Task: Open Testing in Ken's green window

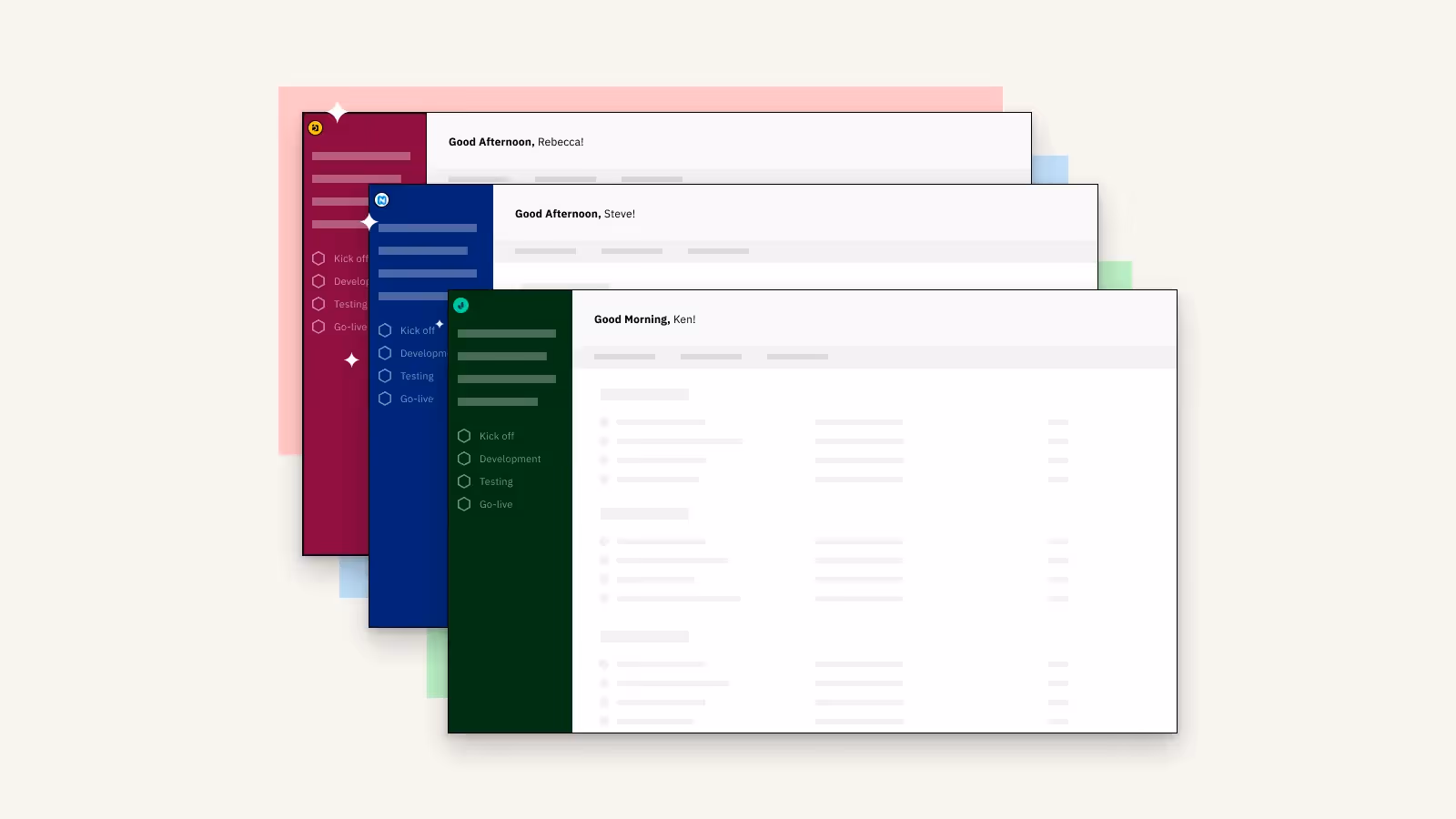Action: pyautogui.click(x=496, y=481)
